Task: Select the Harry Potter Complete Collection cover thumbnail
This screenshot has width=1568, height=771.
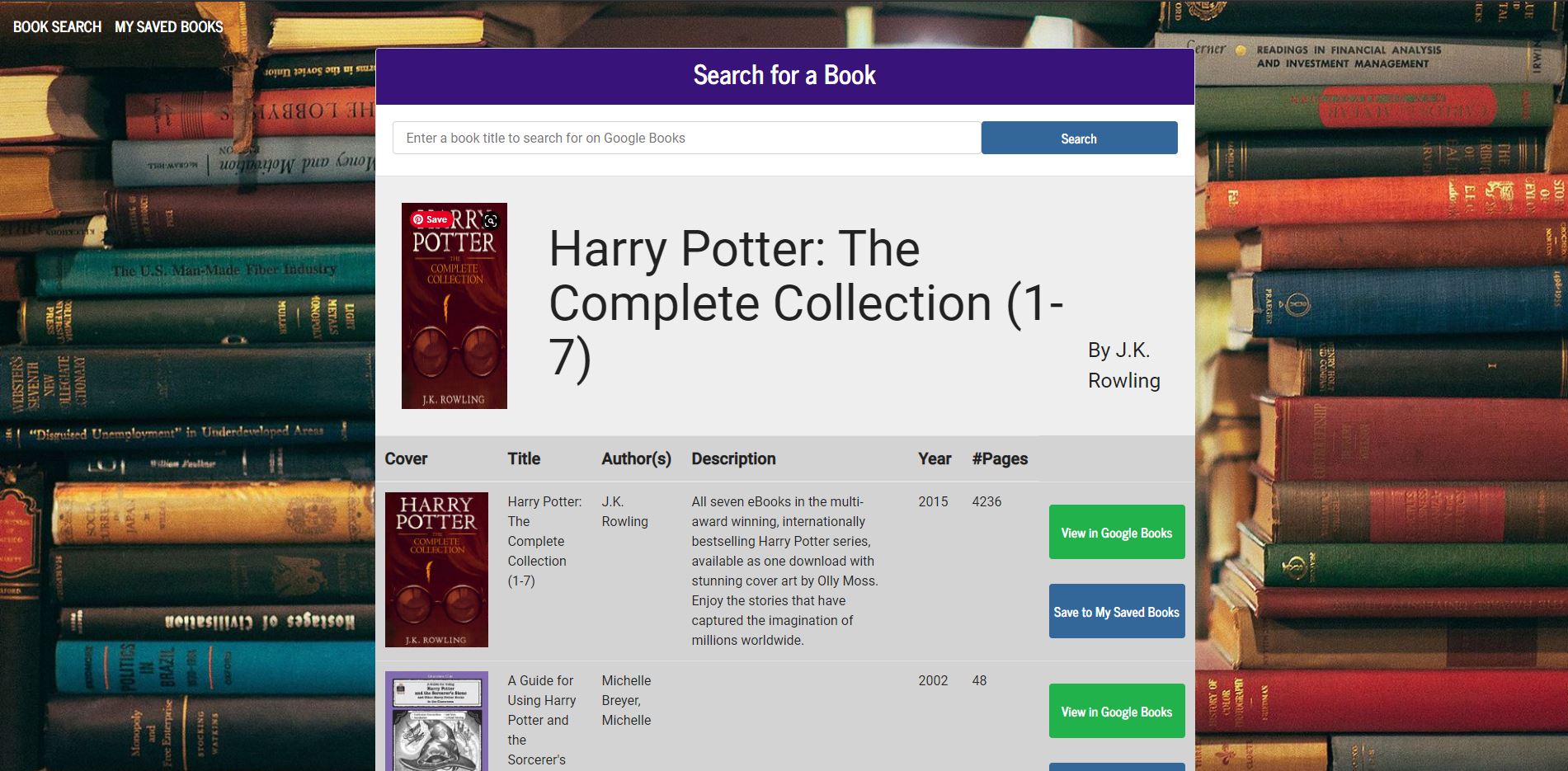Action: [x=436, y=569]
